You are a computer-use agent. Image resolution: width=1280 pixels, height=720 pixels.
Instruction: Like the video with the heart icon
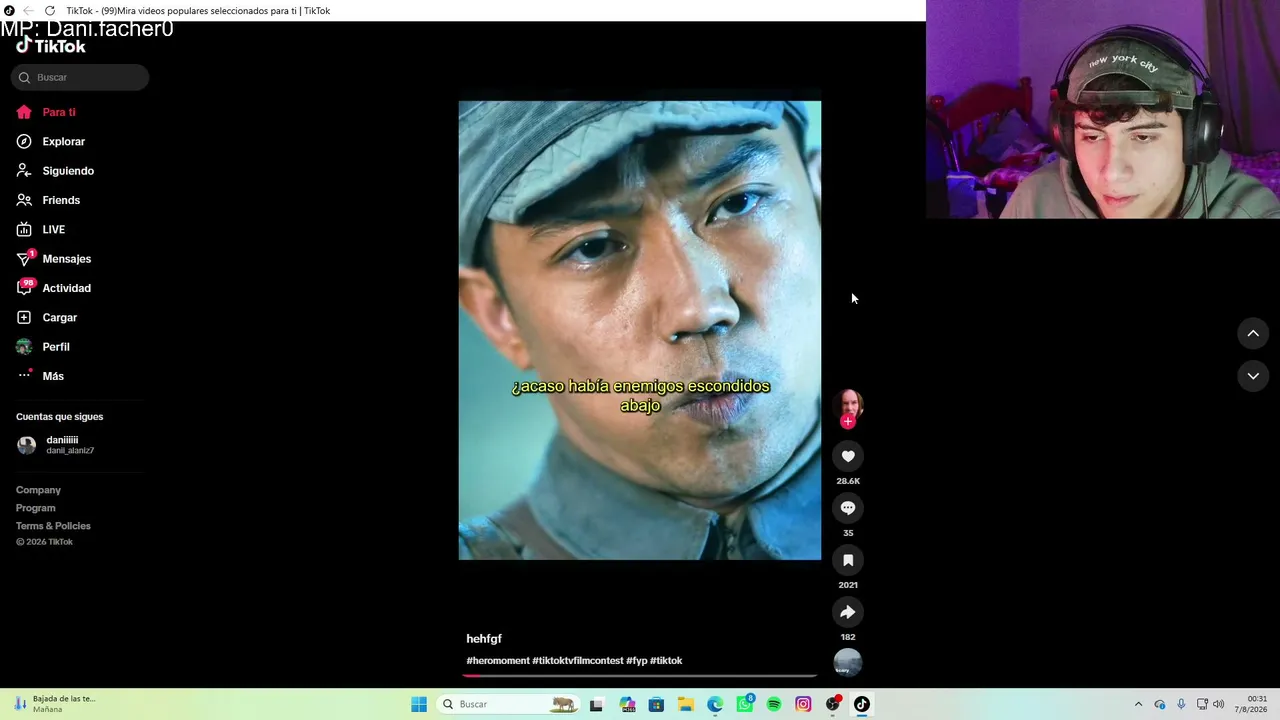(848, 456)
